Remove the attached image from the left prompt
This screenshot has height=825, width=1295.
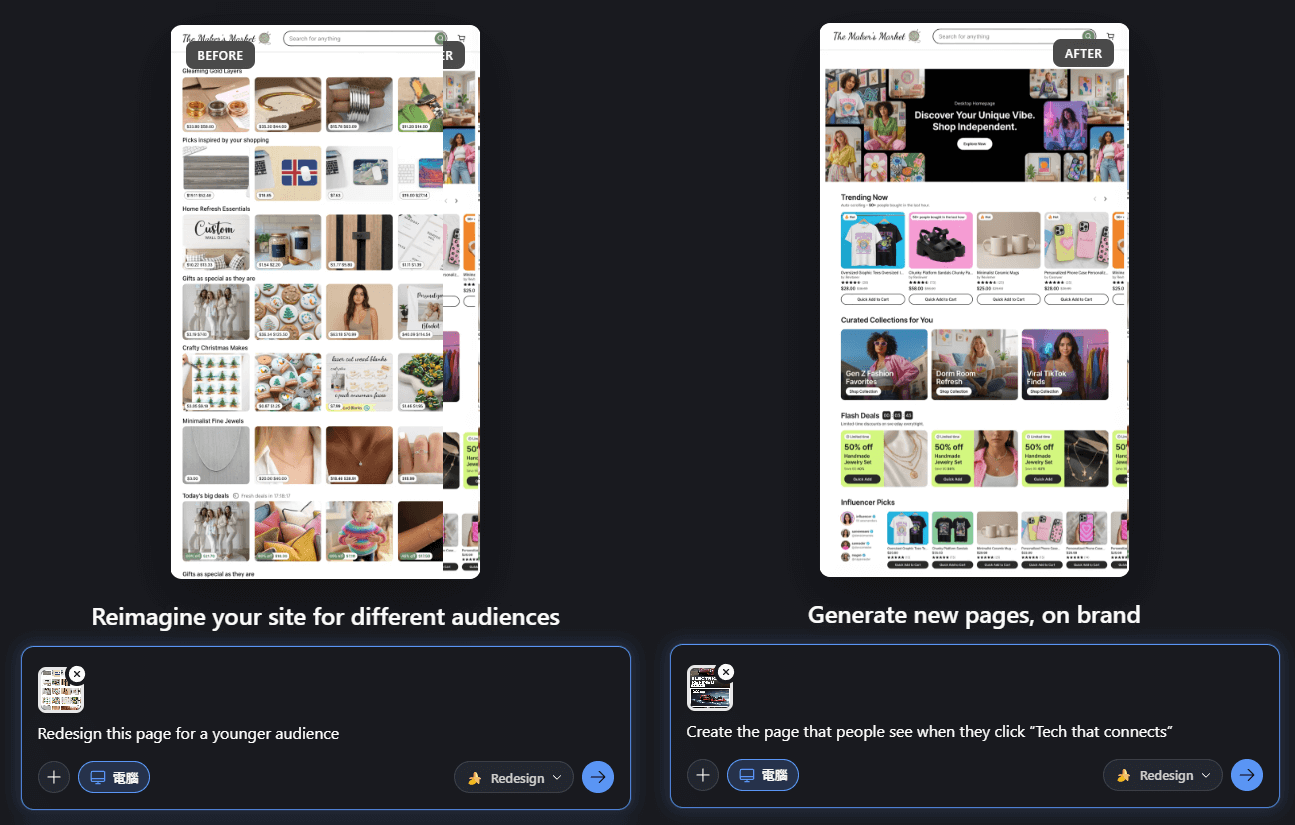77,674
